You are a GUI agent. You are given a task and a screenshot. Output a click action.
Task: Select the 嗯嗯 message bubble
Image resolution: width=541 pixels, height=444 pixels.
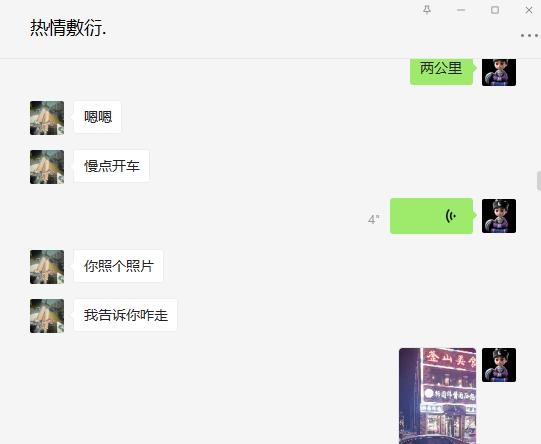pyautogui.click(x=98, y=117)
